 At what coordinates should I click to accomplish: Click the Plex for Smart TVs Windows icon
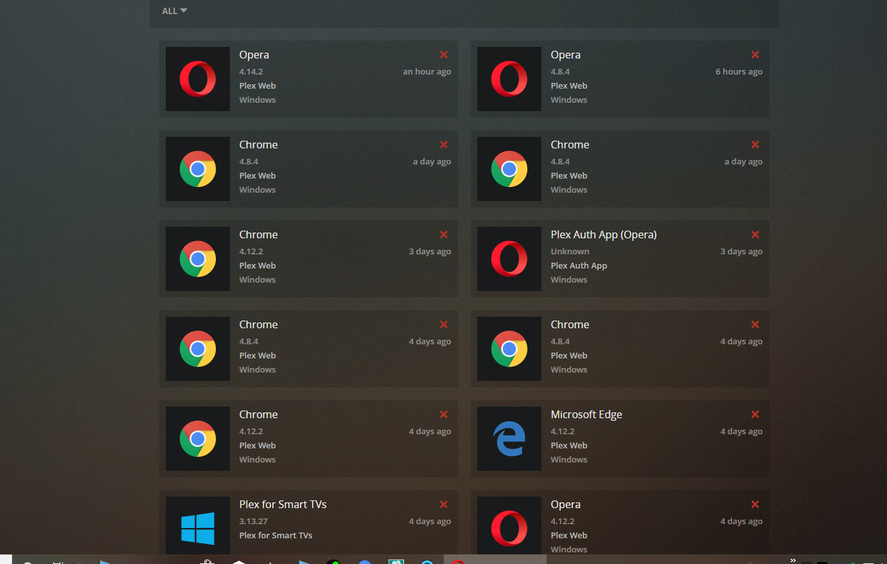(x=197, y=526)
